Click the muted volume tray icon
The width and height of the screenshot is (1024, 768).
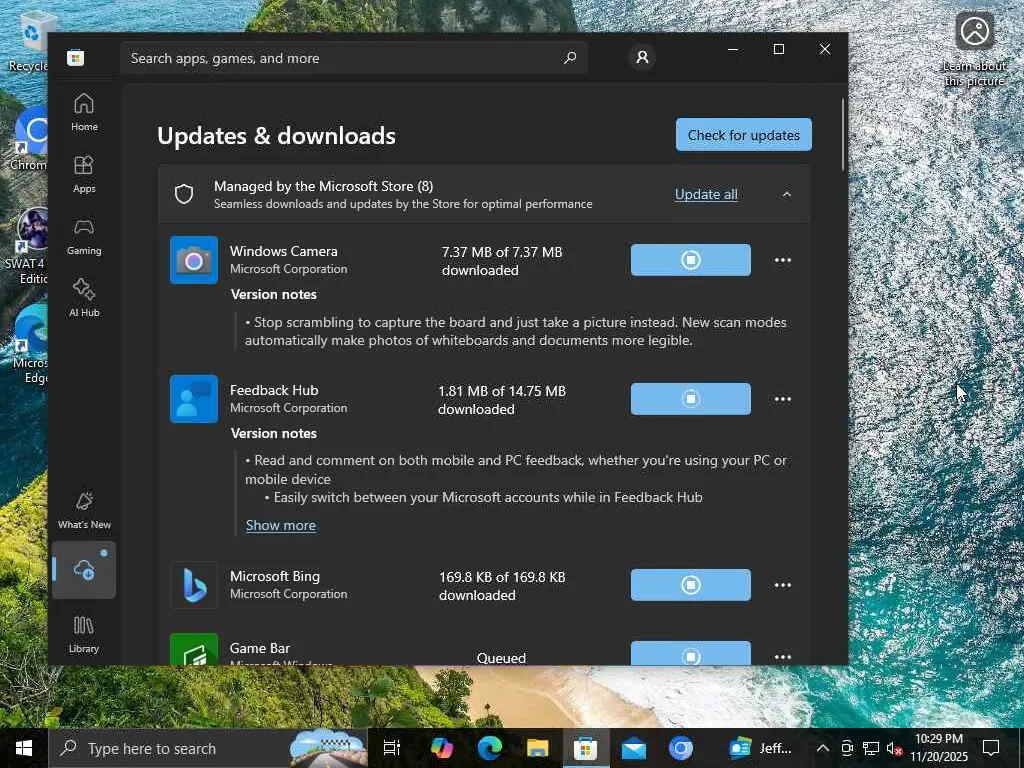[x=894, y=748]
